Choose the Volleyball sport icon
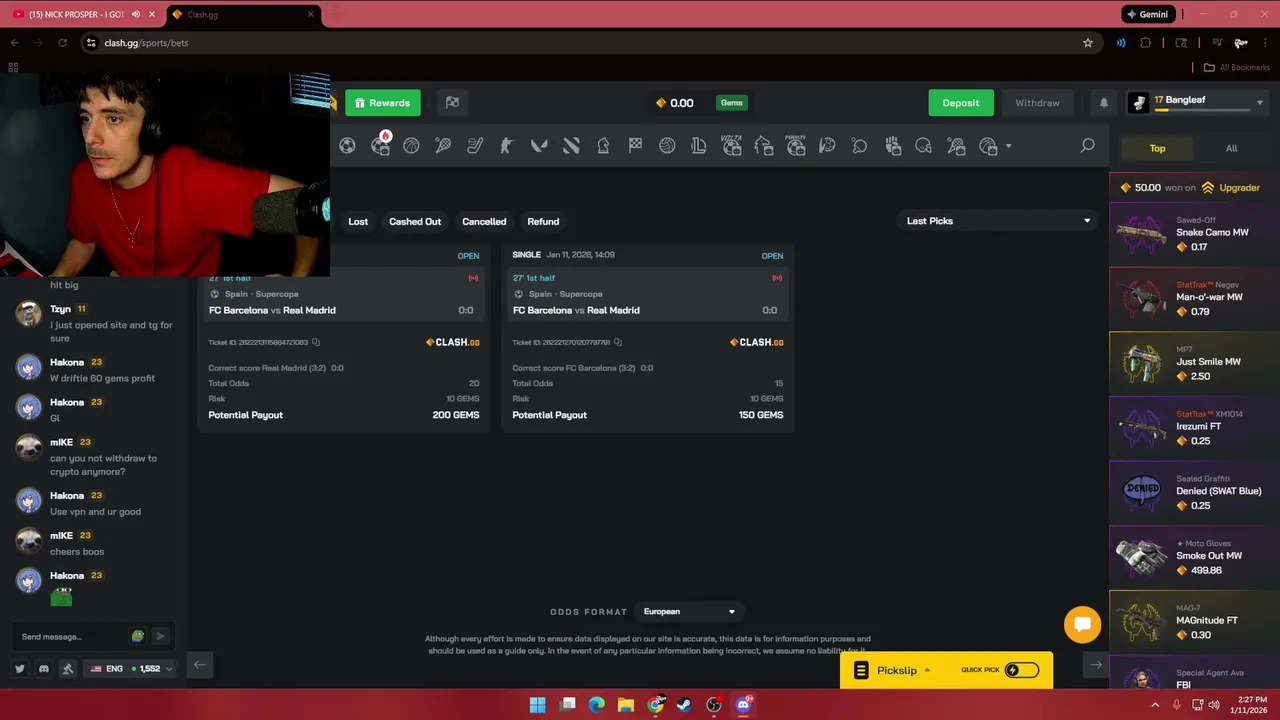The width and height of the screenshot is (1280, 720). click(667, 146)
